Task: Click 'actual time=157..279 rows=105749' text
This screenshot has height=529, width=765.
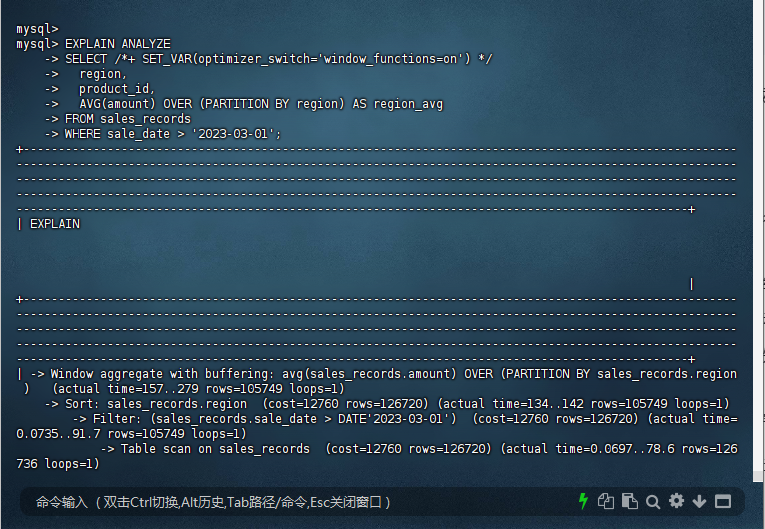Action: coord(170,389)
